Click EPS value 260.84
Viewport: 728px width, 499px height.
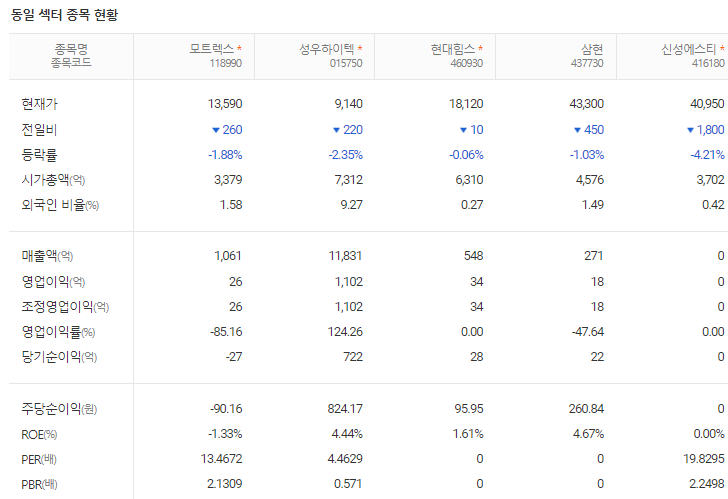586,409
